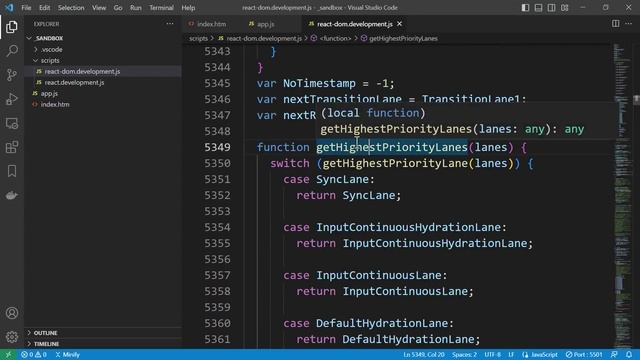The height and width of the screenshot is (360, 640).
Task: Click remote window icon in status bar
Action: (8, 355)
